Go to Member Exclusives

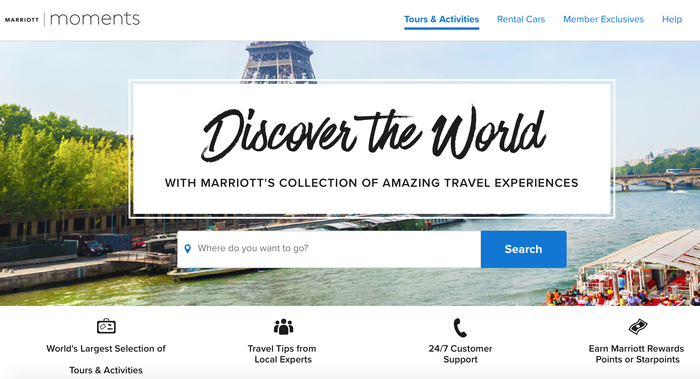tap(604, 19)
